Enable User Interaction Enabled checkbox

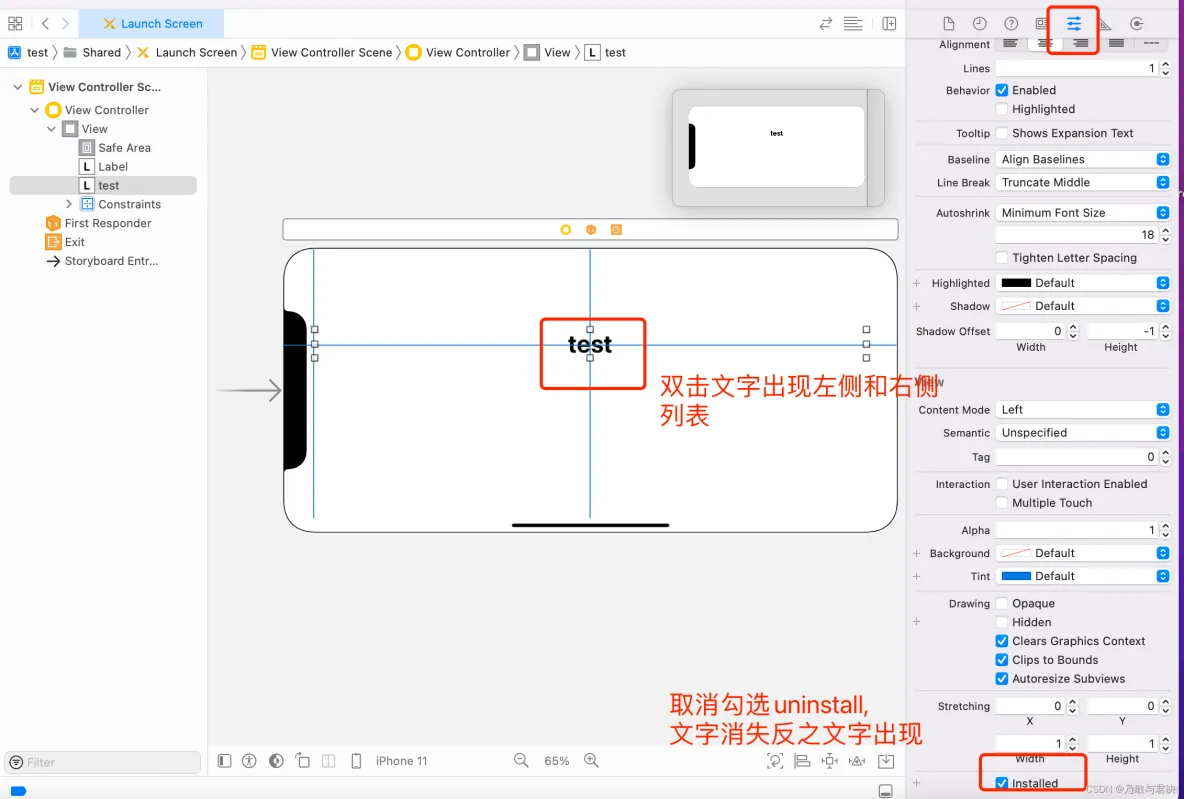click(x=1001, y=483)
